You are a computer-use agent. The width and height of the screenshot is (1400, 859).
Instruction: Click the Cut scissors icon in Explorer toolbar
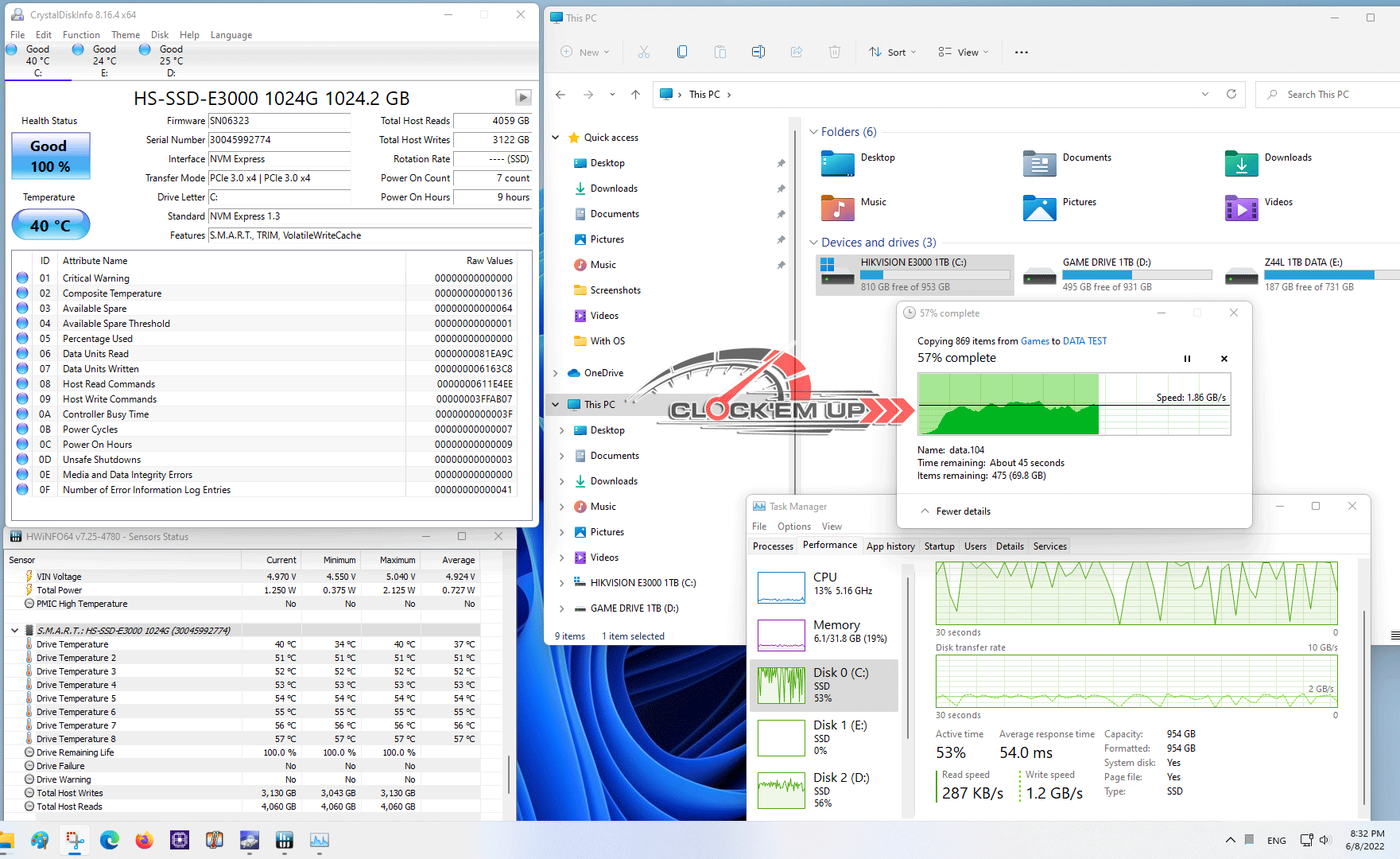coord(643,52)
